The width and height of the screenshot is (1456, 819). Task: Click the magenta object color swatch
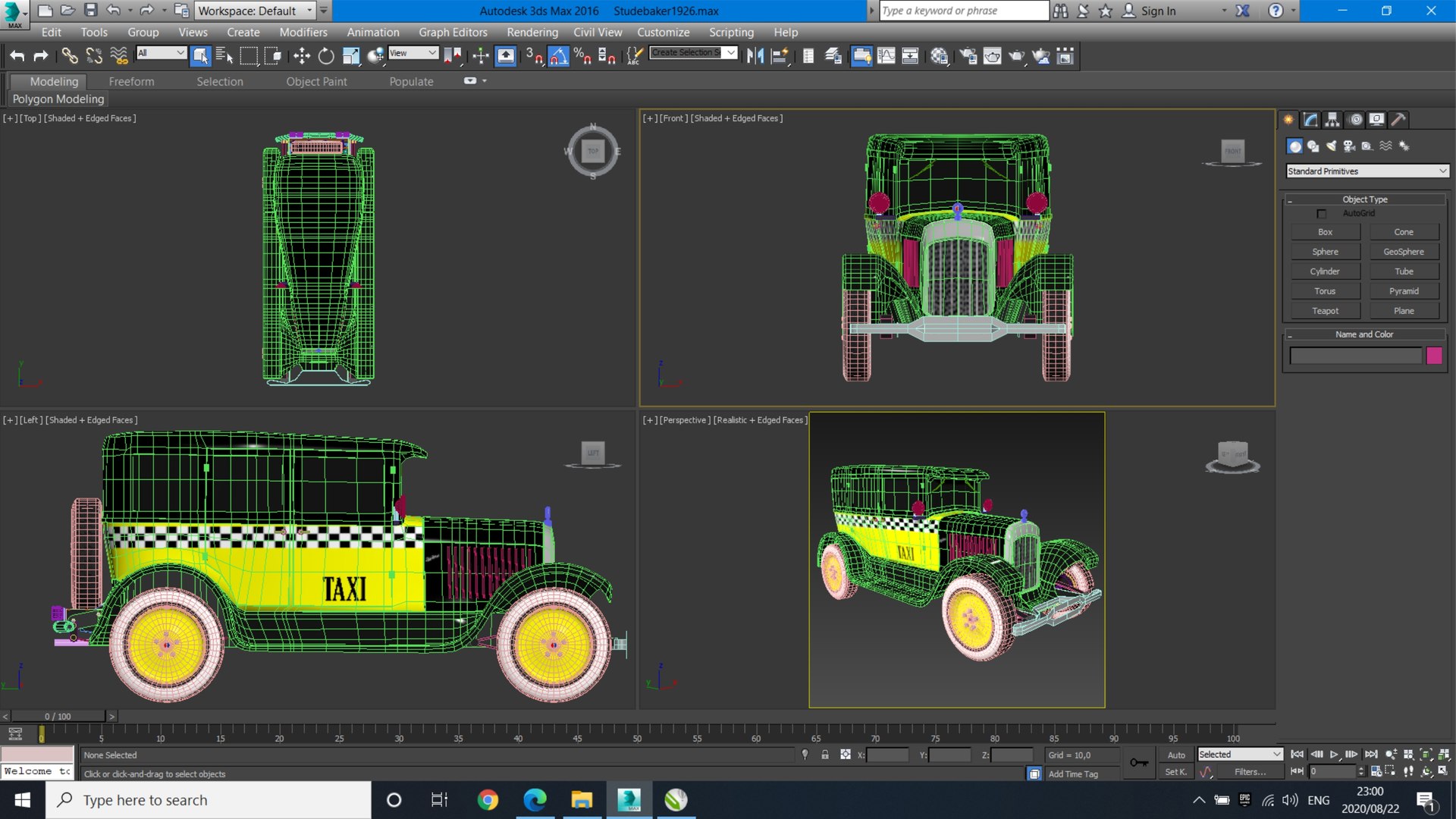point(1434,356)
